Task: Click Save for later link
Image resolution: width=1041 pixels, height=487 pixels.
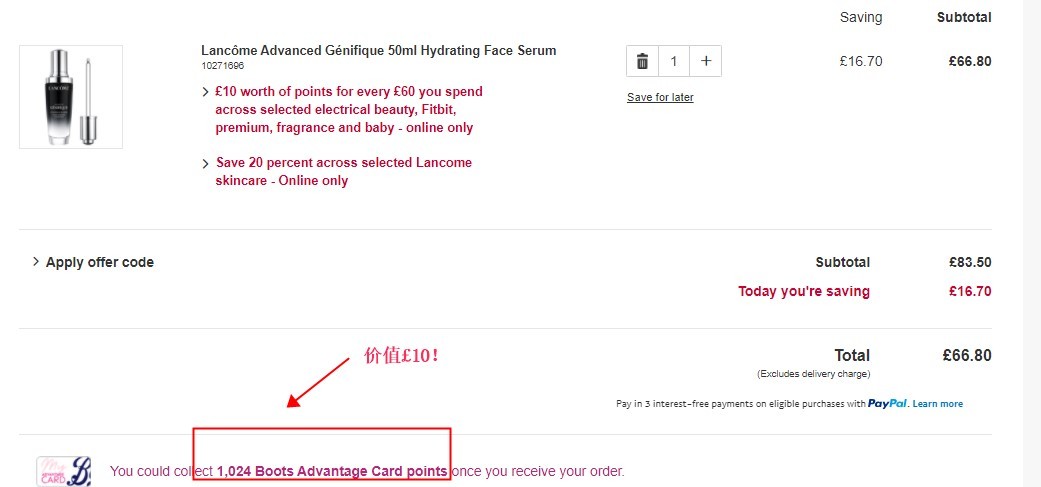Action: click(660, 98)
